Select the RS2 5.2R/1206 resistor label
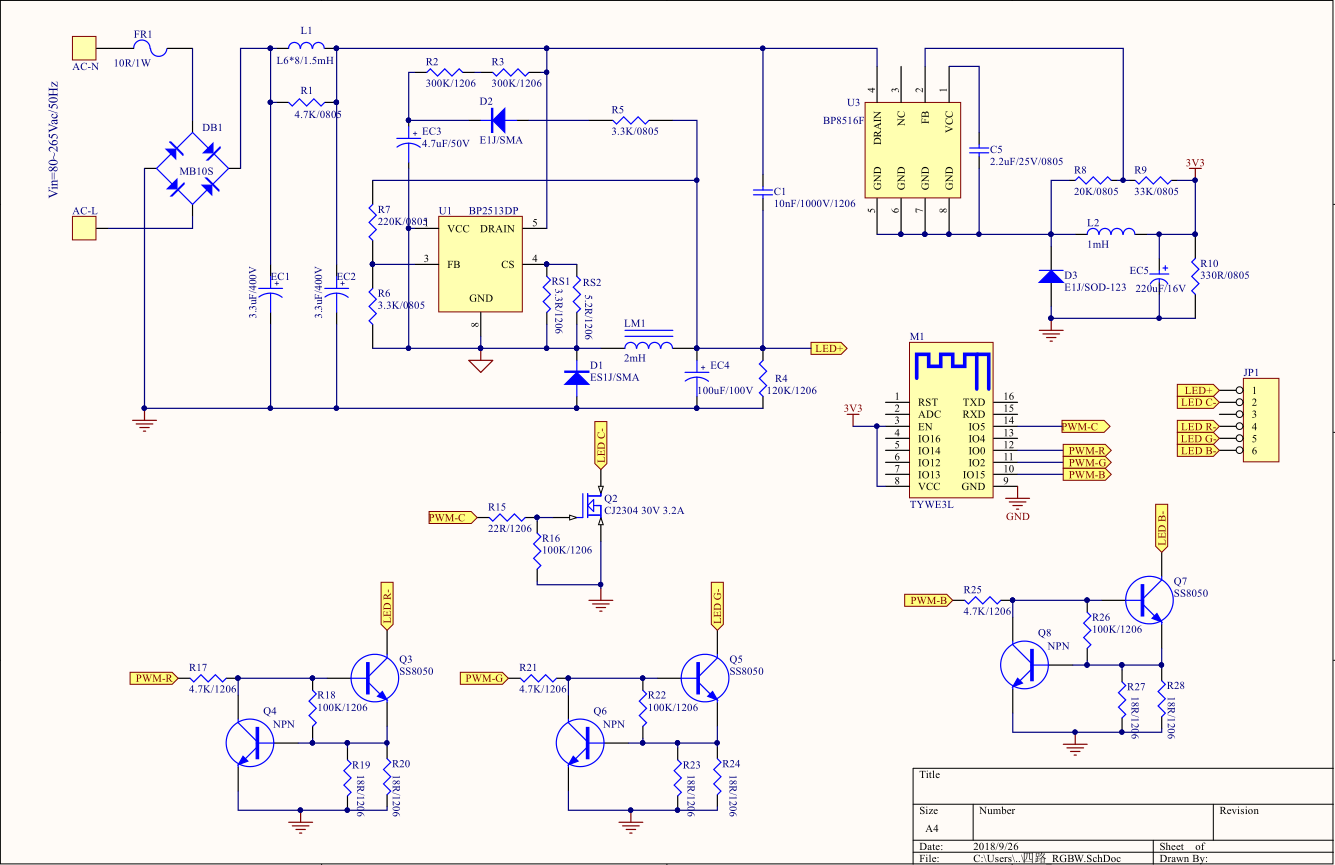The image size is (1335, 865). (x=590, y=310)
